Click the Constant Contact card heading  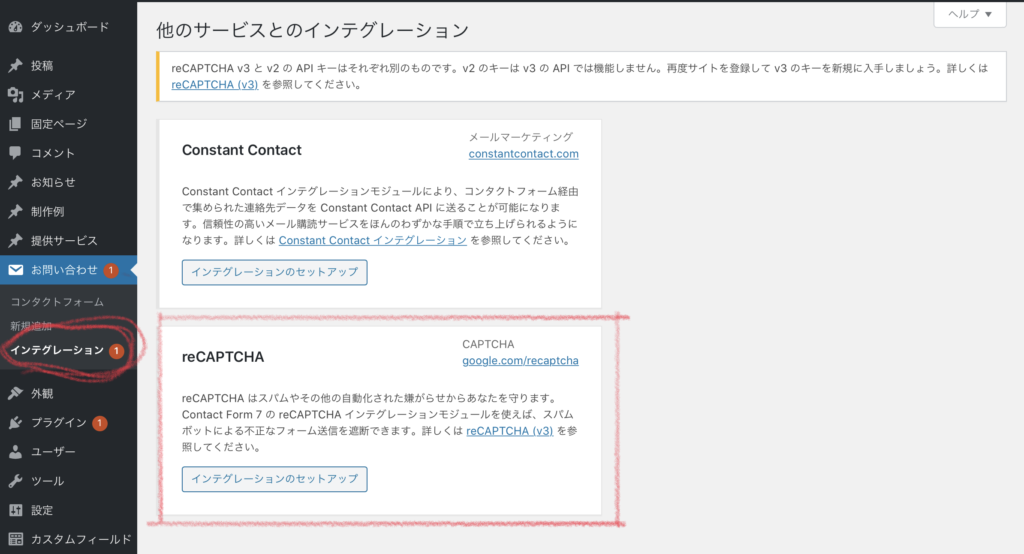(242, 150)
